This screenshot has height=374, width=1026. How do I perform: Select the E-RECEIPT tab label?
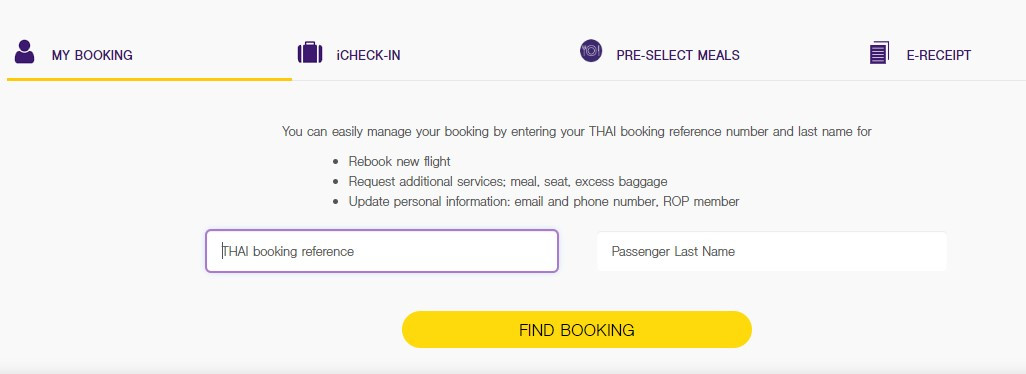click(938, 56)
